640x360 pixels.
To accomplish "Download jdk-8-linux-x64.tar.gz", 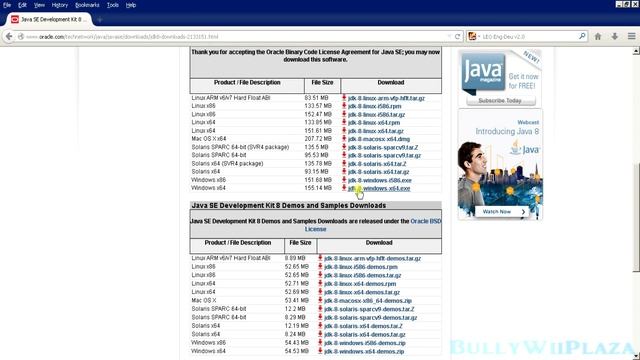I will [x=376, y=131].
